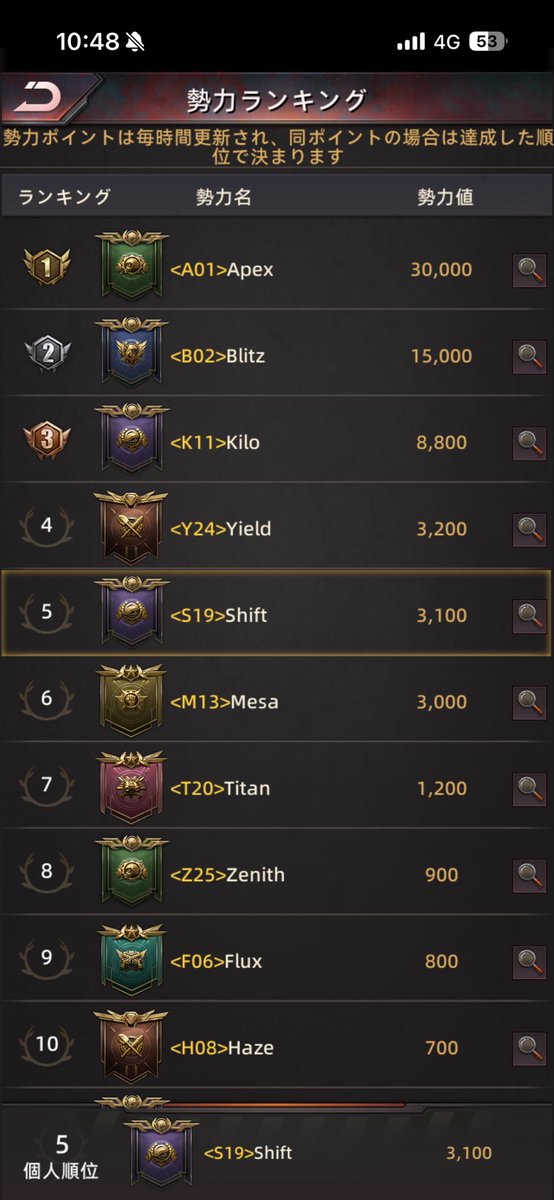Screen dimensions: 554x1200
Task: Open the <Z25>Zenith alliance name
Action: click(227, 875)
